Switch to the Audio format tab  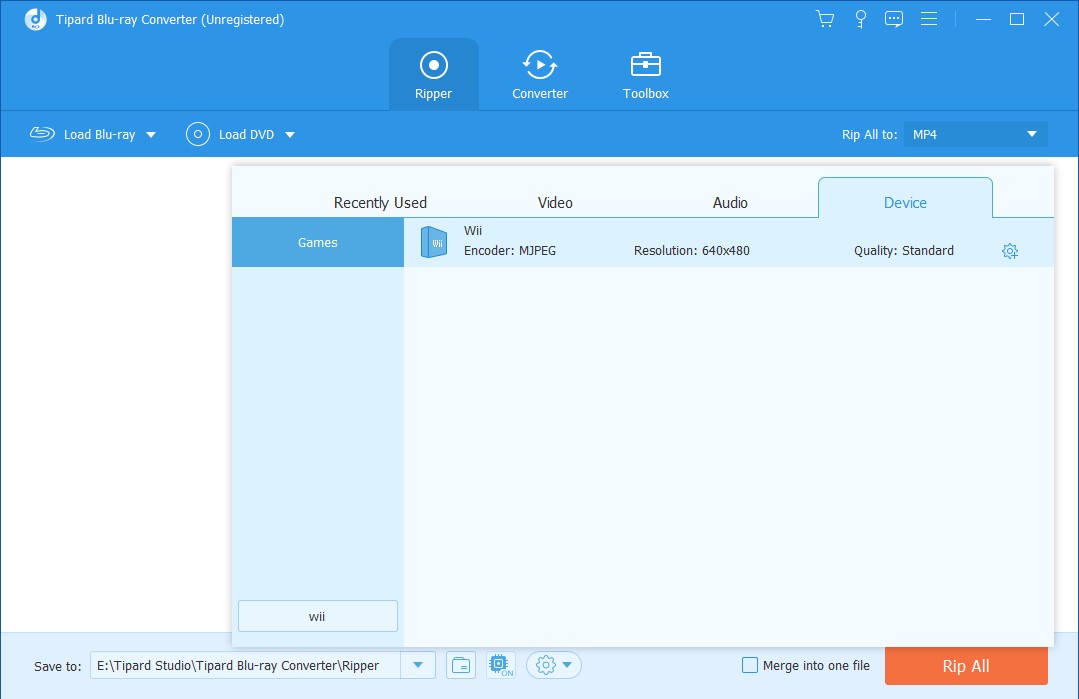coord(730,202)
